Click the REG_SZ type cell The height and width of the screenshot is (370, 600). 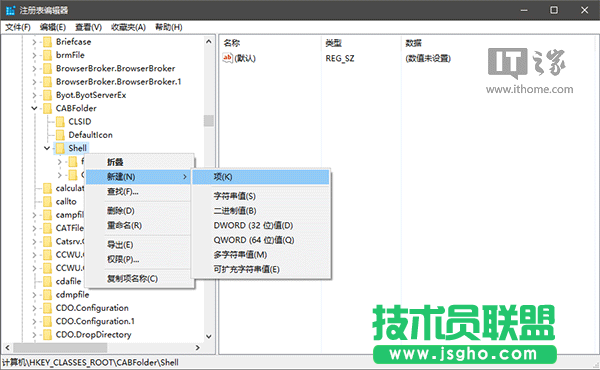pyautogui.click(x=340, y=59)
